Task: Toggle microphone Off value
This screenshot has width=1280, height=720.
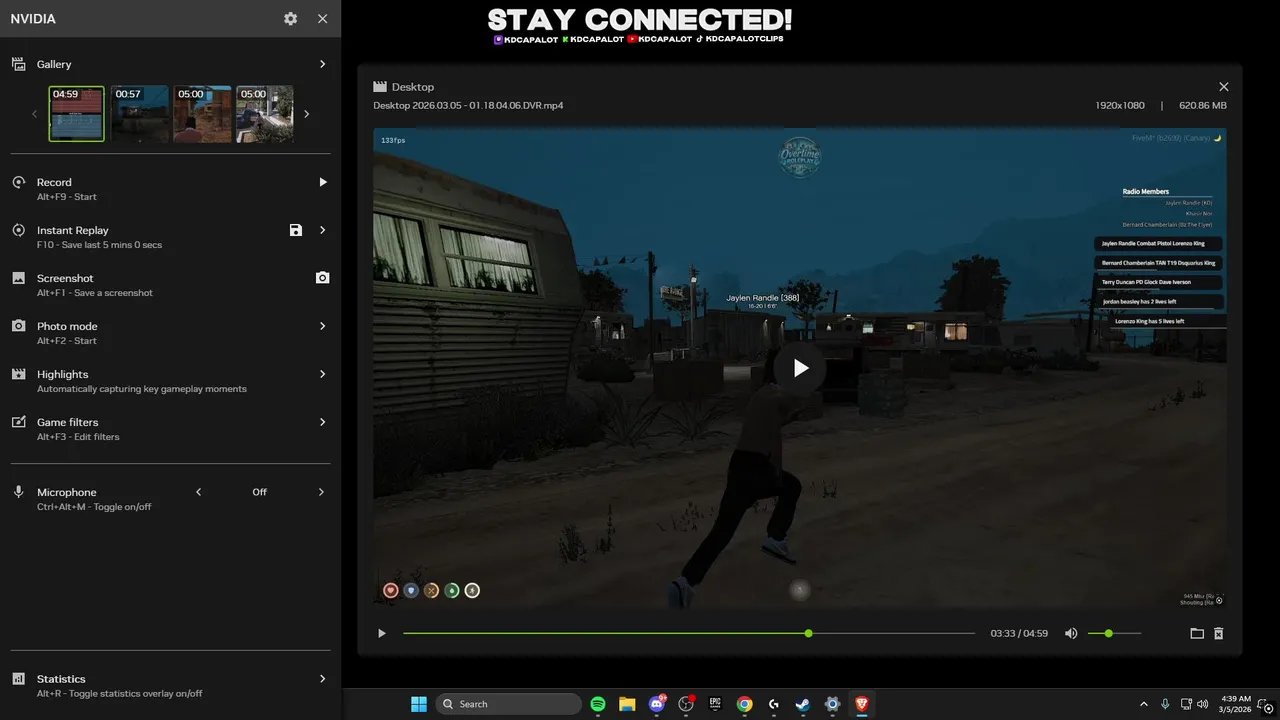Action: click(260, 492)
